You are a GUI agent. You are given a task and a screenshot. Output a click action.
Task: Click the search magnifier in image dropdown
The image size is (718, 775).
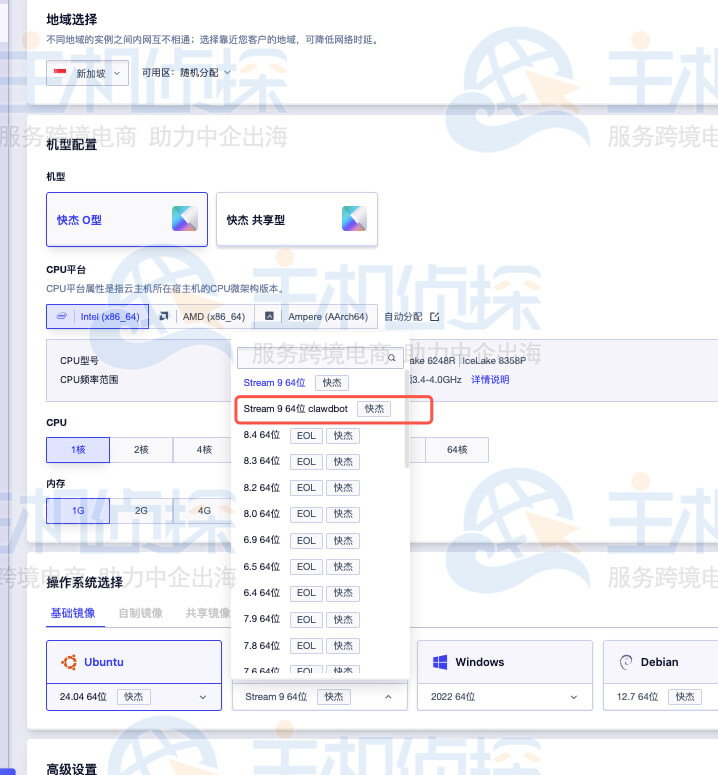[x=392, y=357]
